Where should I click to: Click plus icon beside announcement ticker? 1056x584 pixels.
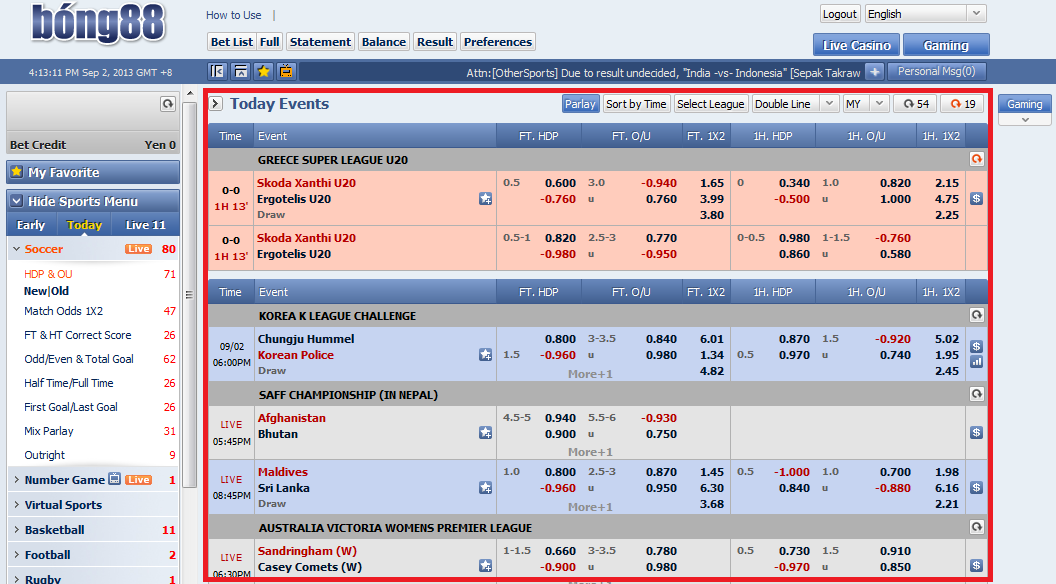pos(874,71)
